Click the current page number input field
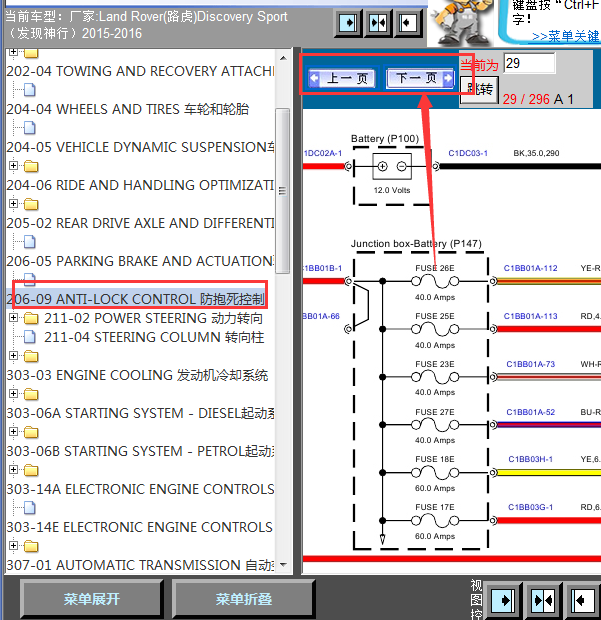601x620 pixels. [x=529, y=63]
